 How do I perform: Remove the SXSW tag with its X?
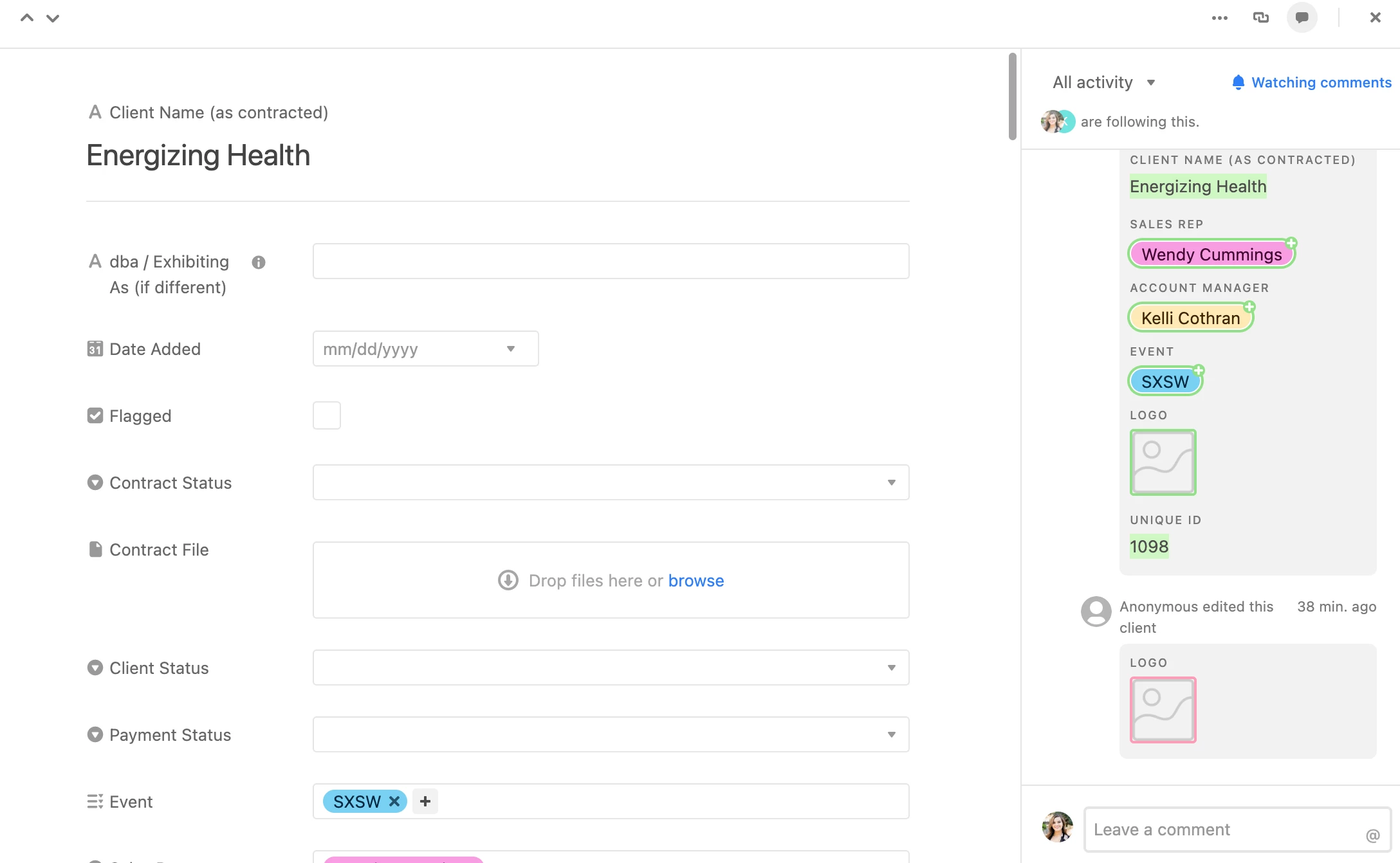point(394,801)
